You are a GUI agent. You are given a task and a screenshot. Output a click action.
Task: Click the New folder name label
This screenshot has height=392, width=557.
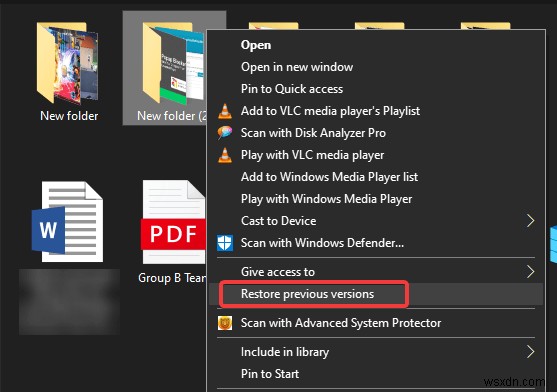pos(69,116)
